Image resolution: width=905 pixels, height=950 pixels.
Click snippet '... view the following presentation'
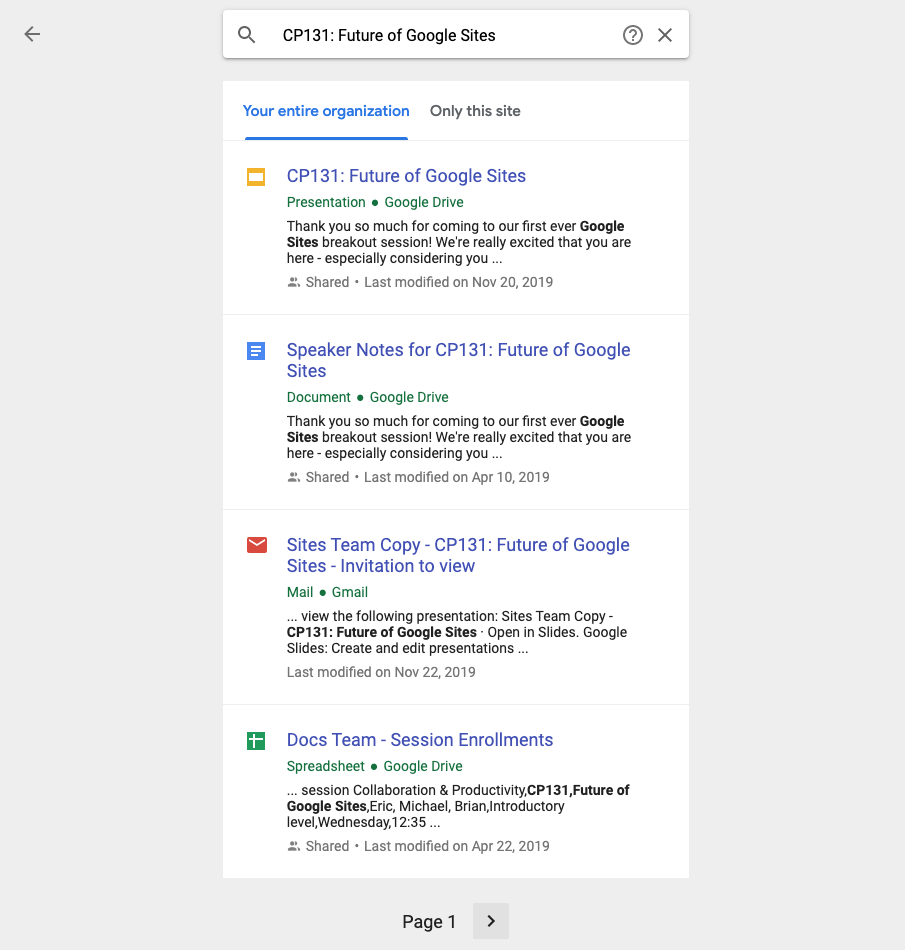(457, 633)
